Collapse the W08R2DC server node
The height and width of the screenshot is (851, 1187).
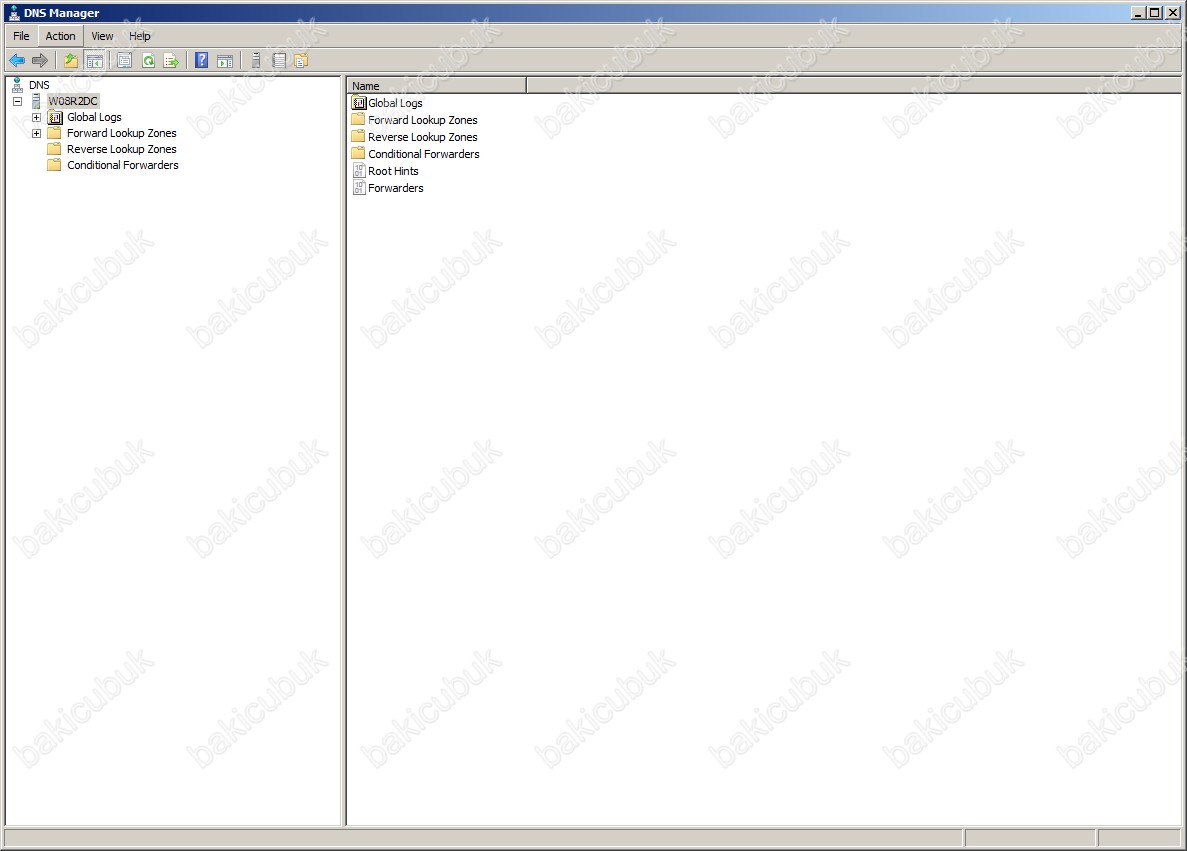click(17, 101)
